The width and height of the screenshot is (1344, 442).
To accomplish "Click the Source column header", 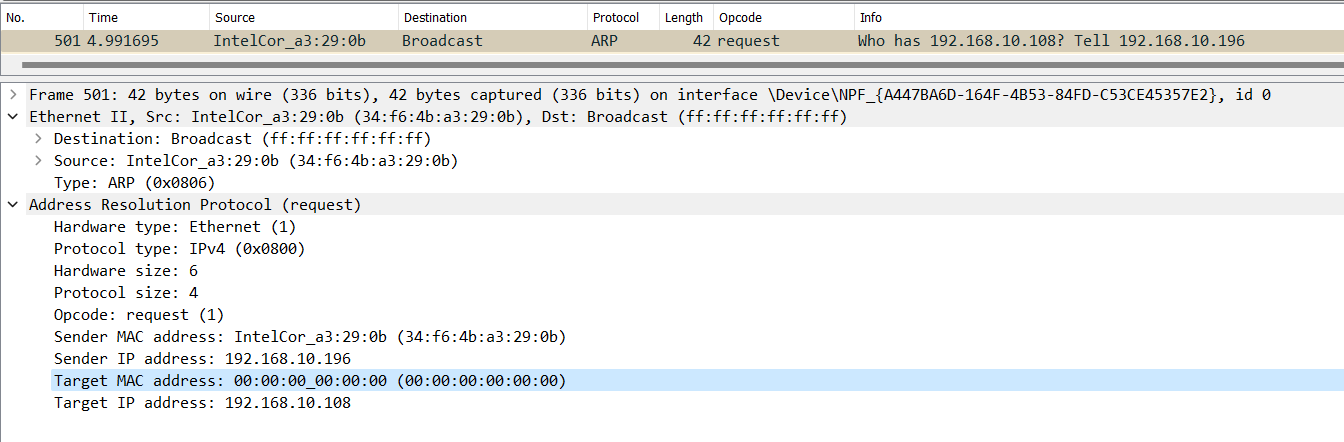I will [x=303, y=17].
